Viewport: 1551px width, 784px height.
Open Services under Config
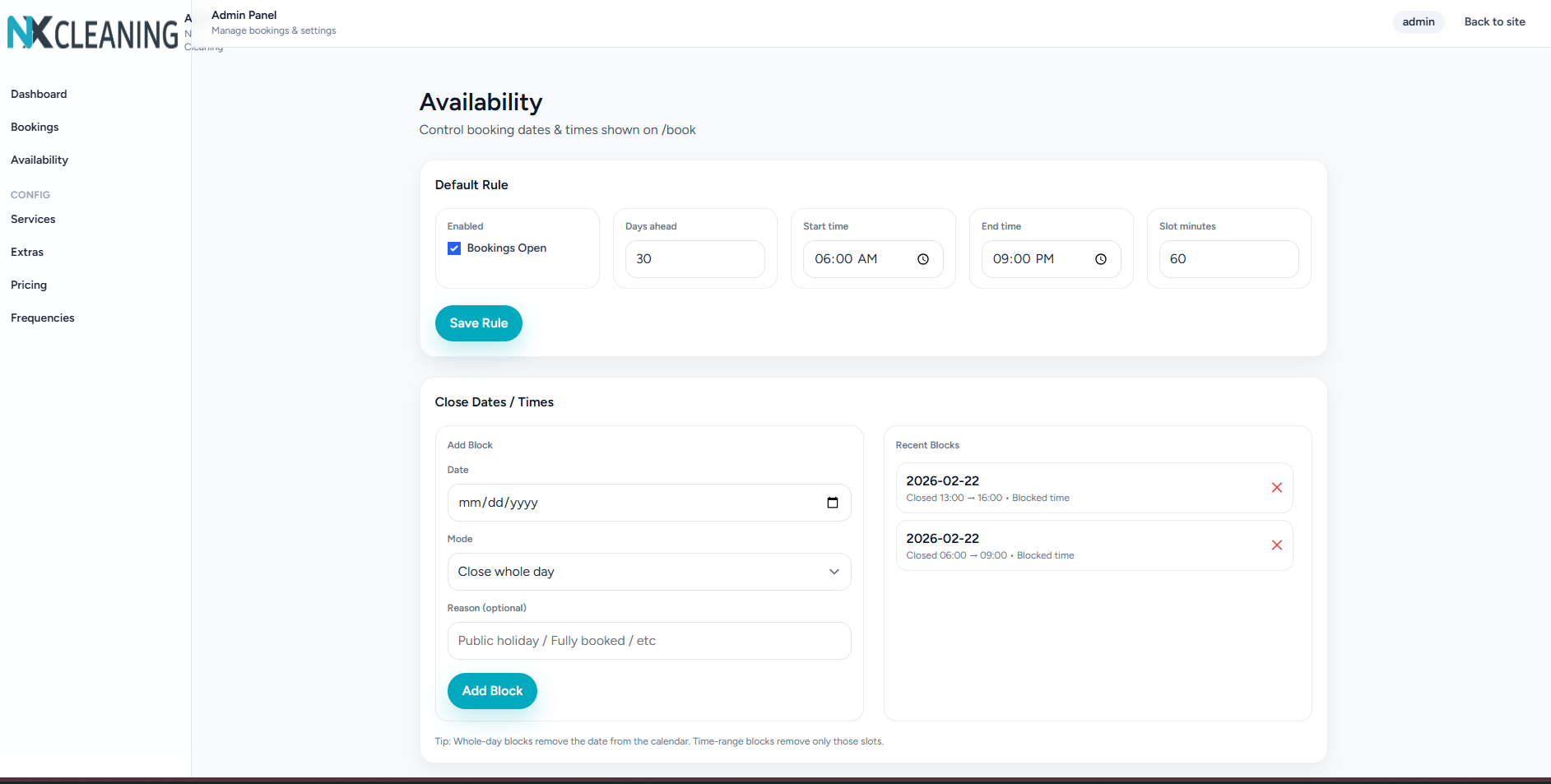(33, 219)
